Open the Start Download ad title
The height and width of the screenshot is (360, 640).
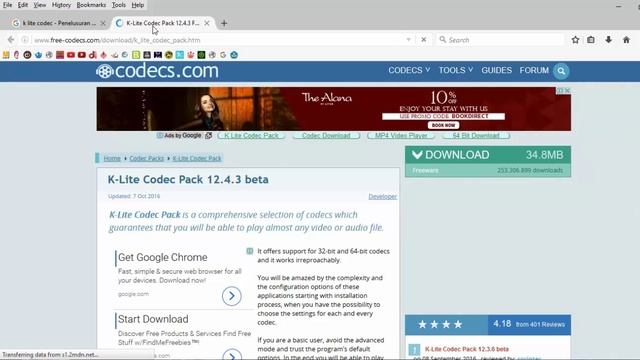tap(153, 319)
